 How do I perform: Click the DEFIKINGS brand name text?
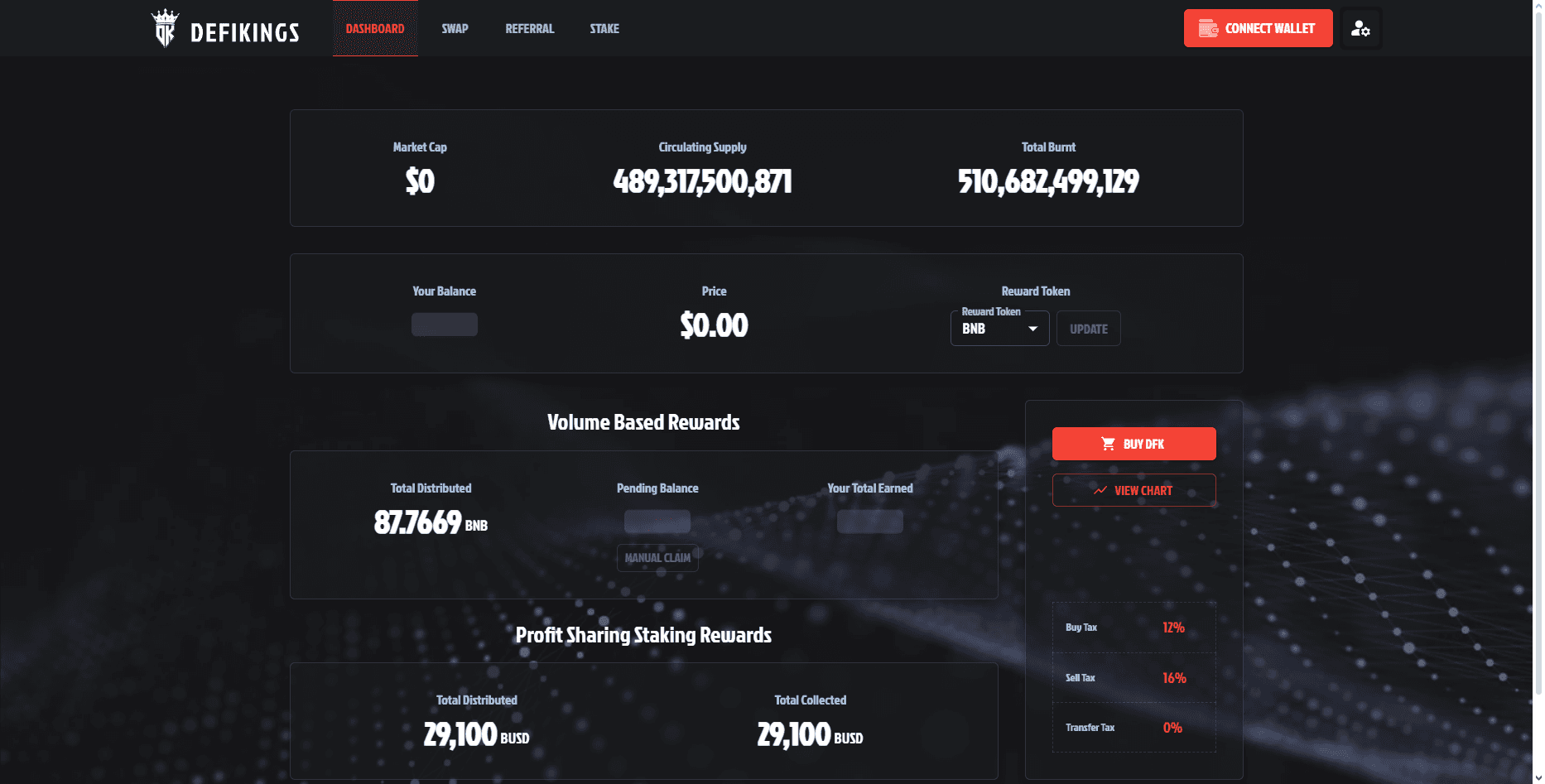pyautogui.click(x=245, y=32)
